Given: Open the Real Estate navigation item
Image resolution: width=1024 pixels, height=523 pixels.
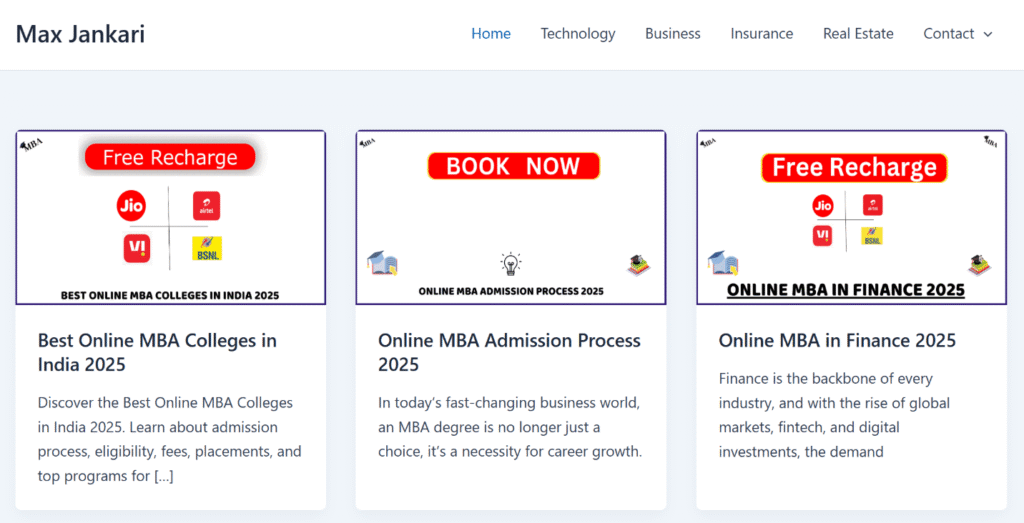Looking at the screenshot, I should 858,34.
